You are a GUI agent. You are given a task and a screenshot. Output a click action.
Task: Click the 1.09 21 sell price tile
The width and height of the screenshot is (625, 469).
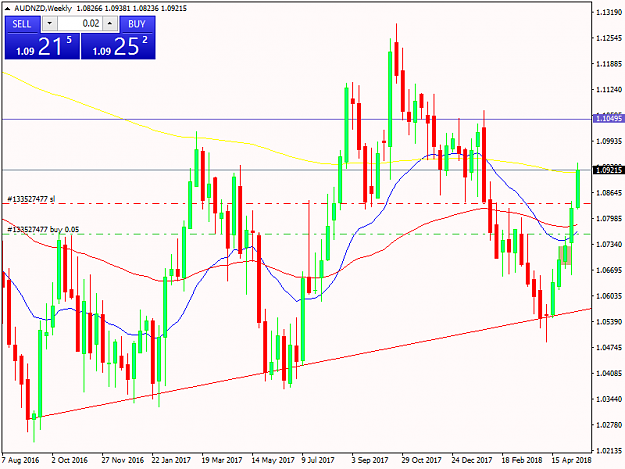point(42,46)
